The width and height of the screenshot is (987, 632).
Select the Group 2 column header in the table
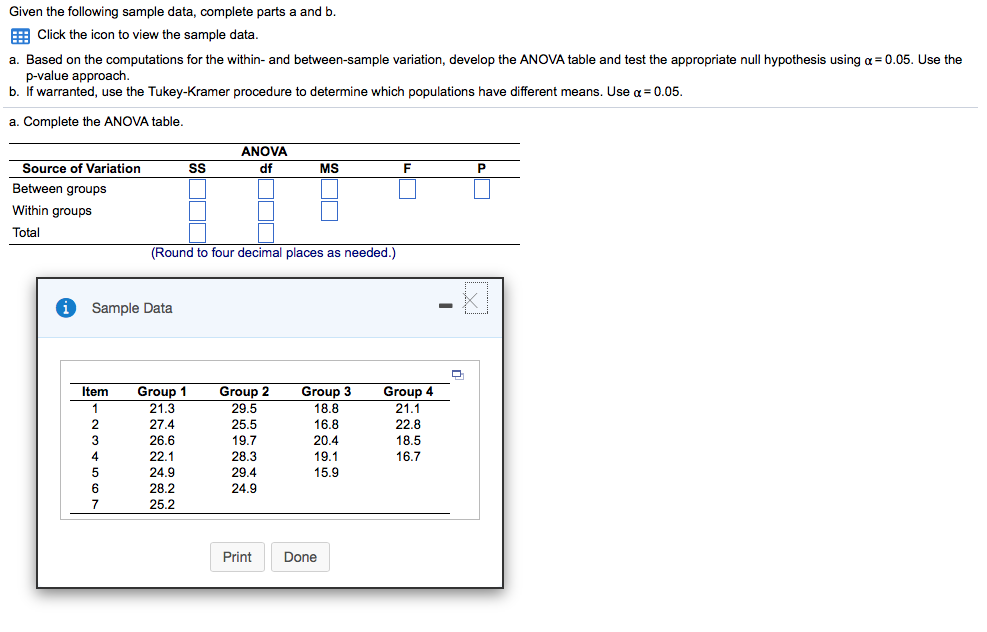243,391
